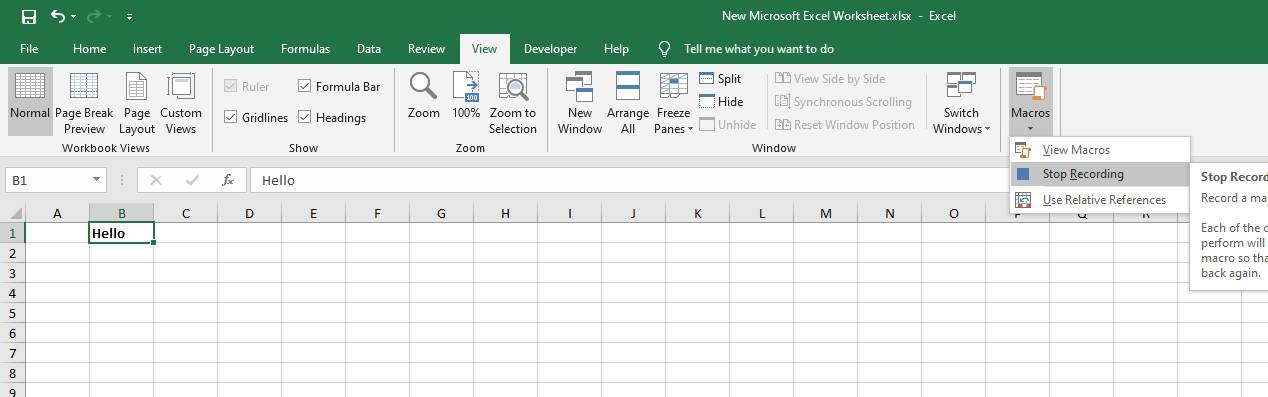This screenshot has height=397, width=1268.
Task: Select column K header
Action: [697, 213]
